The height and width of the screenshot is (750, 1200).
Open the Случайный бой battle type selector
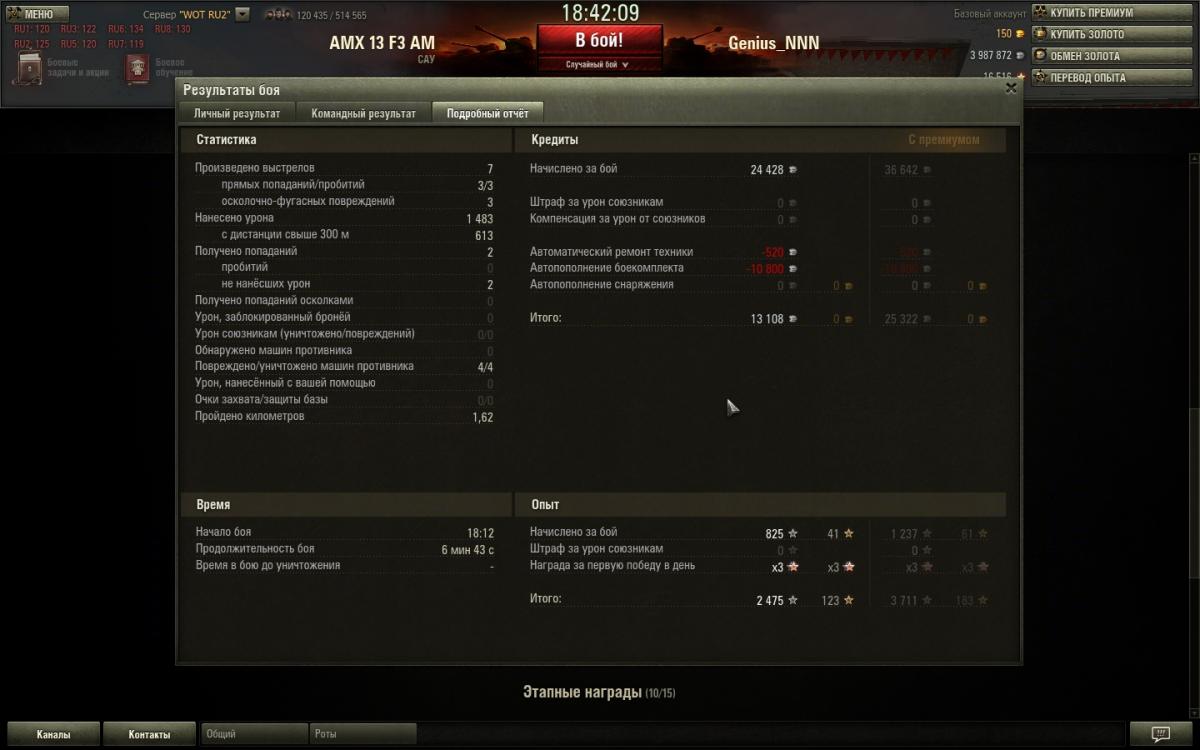click(597, 64)
